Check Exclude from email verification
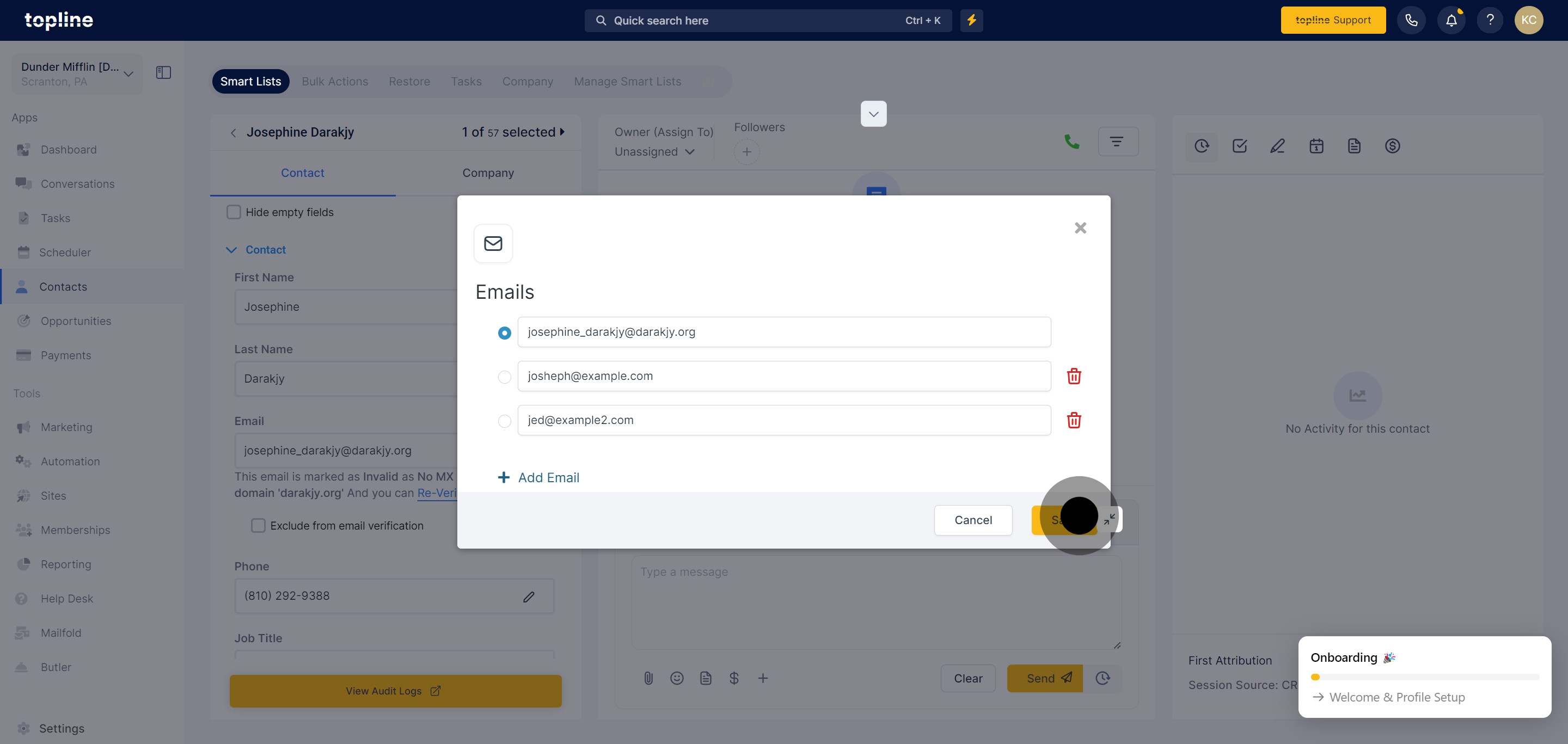The width and height of the screenshot is (1568, 744). (258, 526)
